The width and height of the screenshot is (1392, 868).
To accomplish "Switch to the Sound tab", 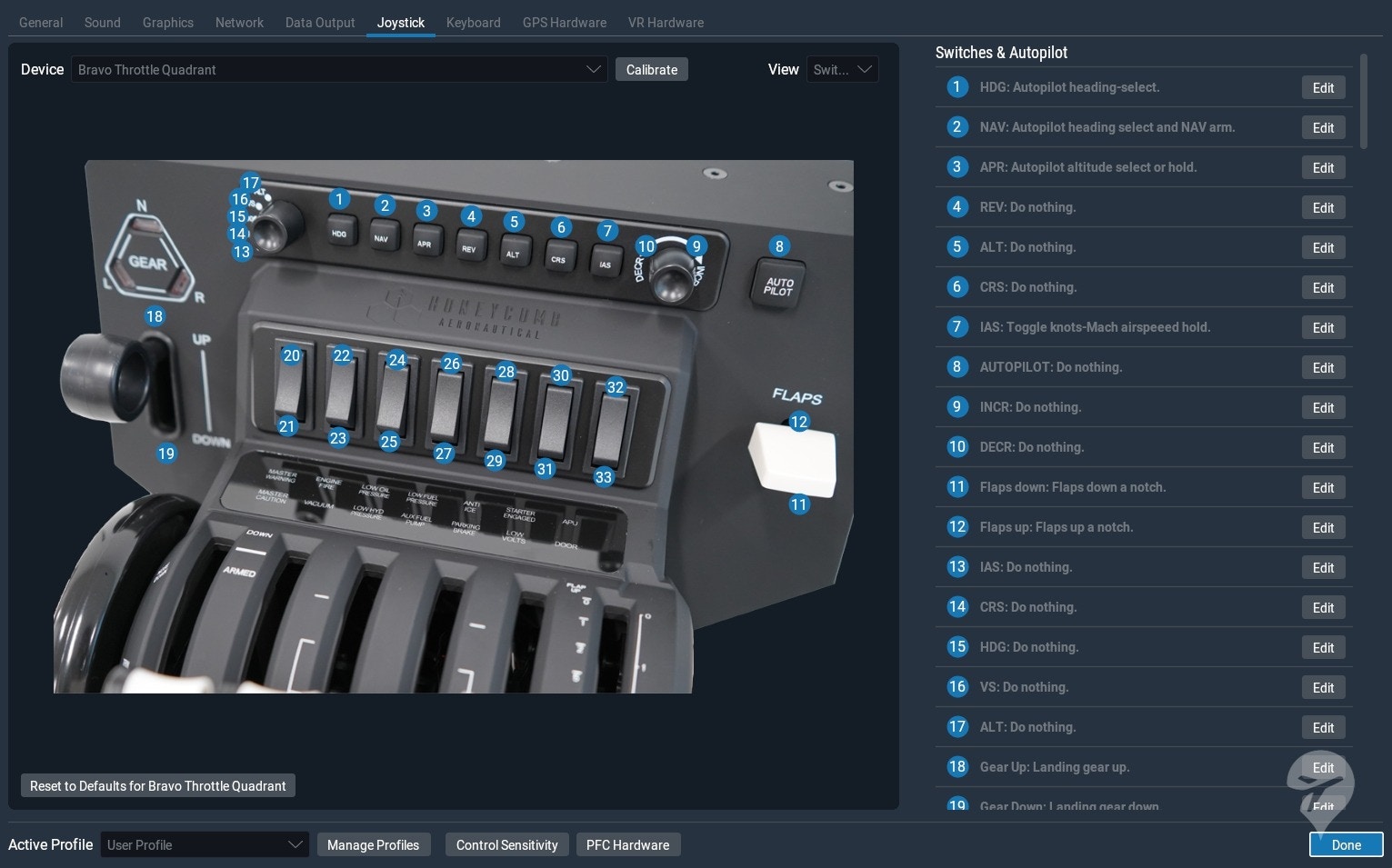I will click(x=103, y=23).
